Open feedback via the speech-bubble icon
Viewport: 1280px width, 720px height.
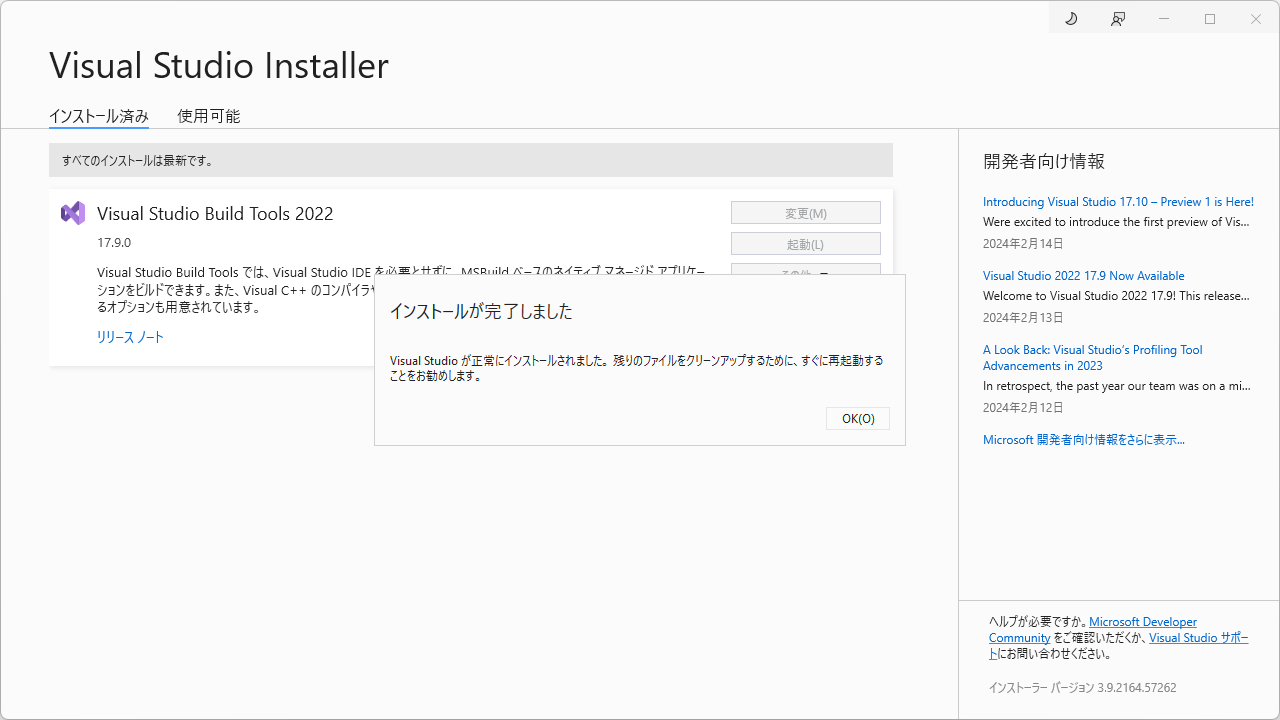pos(1117,18)
